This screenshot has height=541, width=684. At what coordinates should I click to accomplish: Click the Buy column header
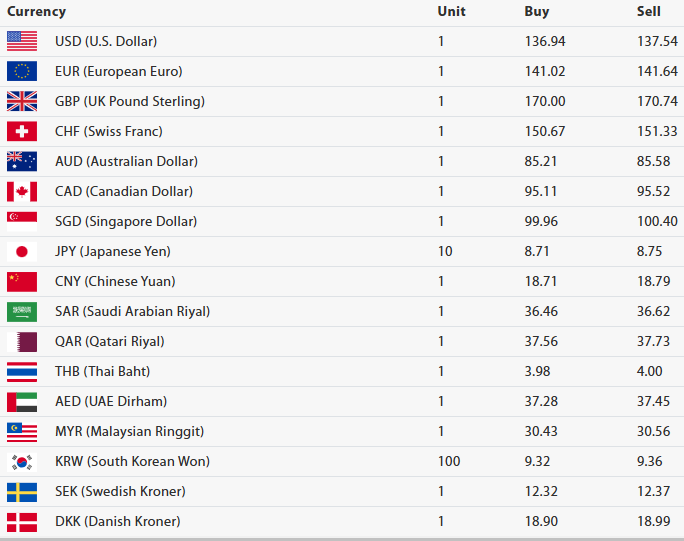(536, 12)
